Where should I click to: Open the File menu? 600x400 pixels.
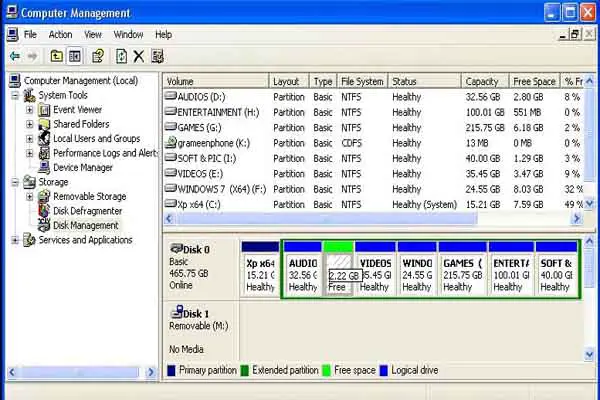click(30, 35)
